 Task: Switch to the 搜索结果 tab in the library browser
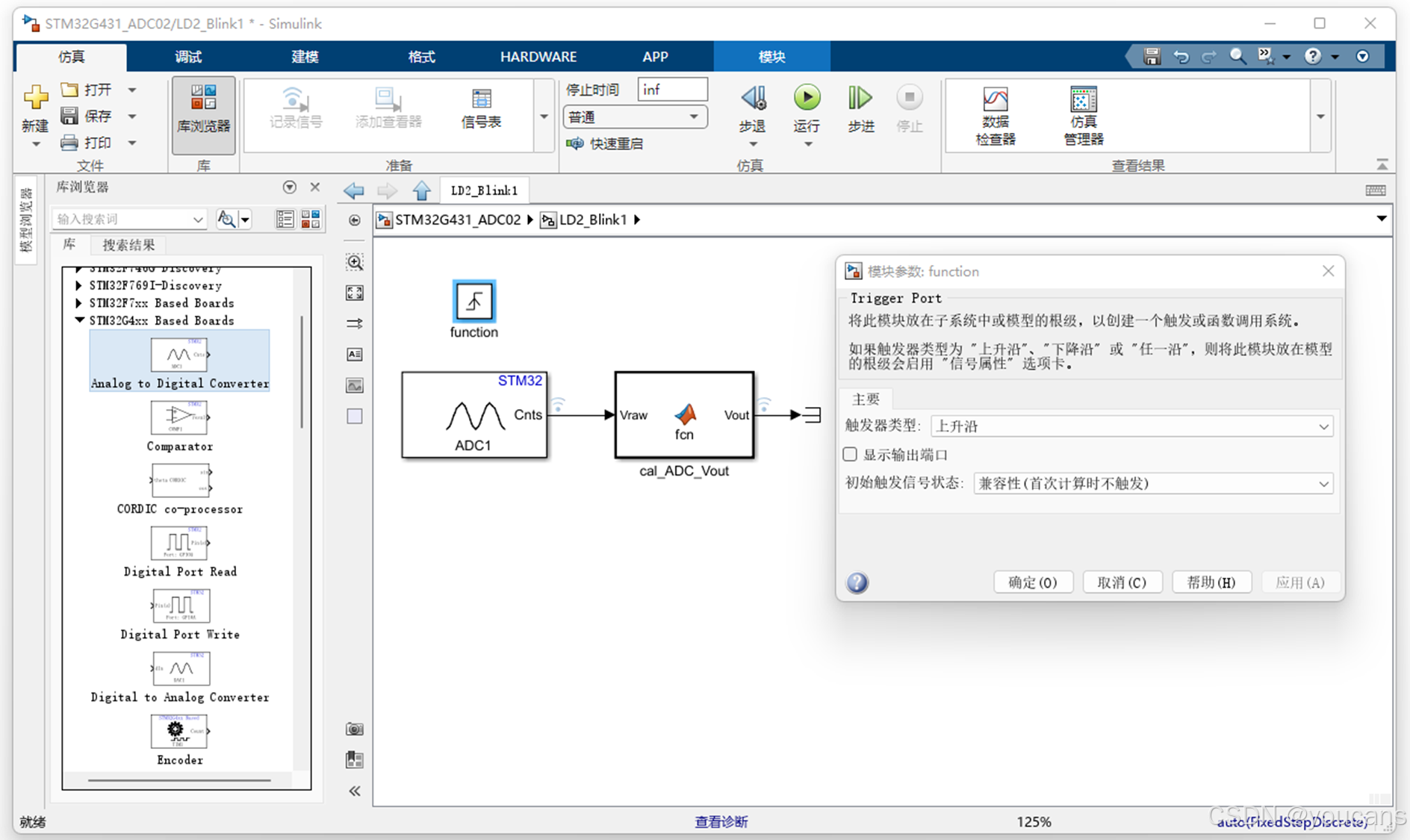[128, 245]
